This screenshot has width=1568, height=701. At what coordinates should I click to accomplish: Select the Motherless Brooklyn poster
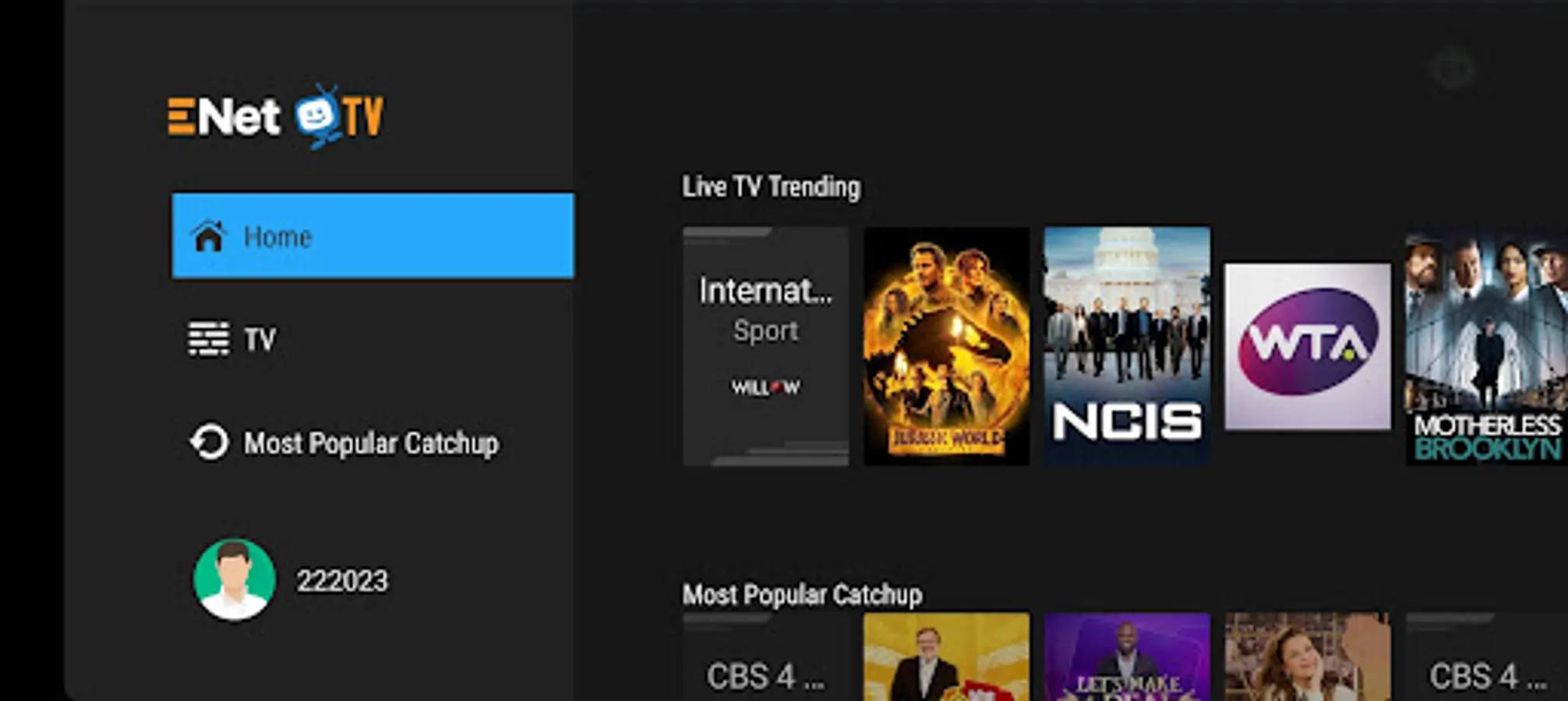pos(1486,346)
